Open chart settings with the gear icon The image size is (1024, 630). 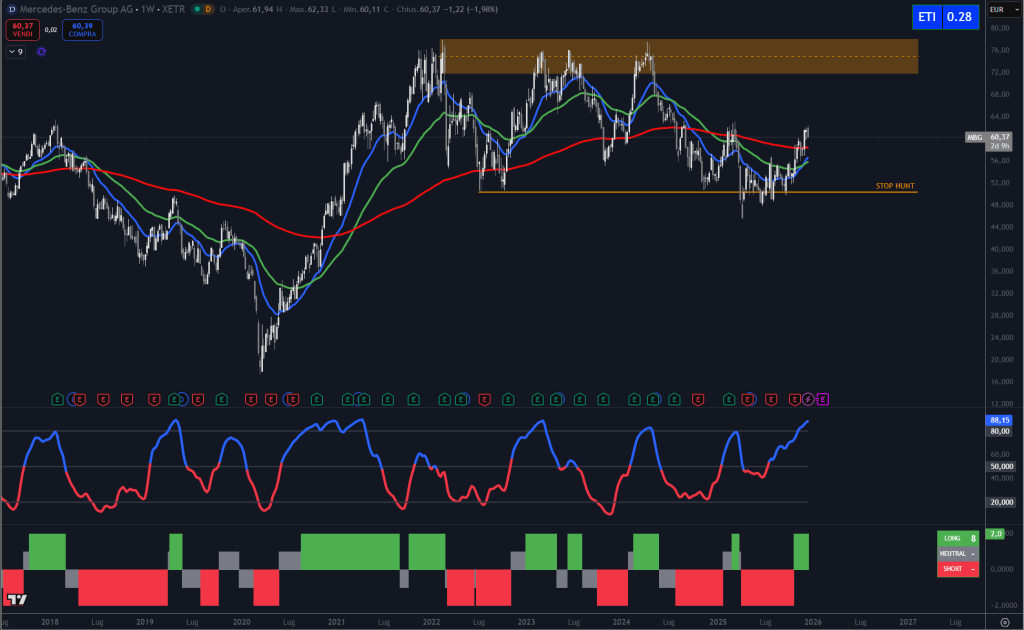click(1005, 621)
